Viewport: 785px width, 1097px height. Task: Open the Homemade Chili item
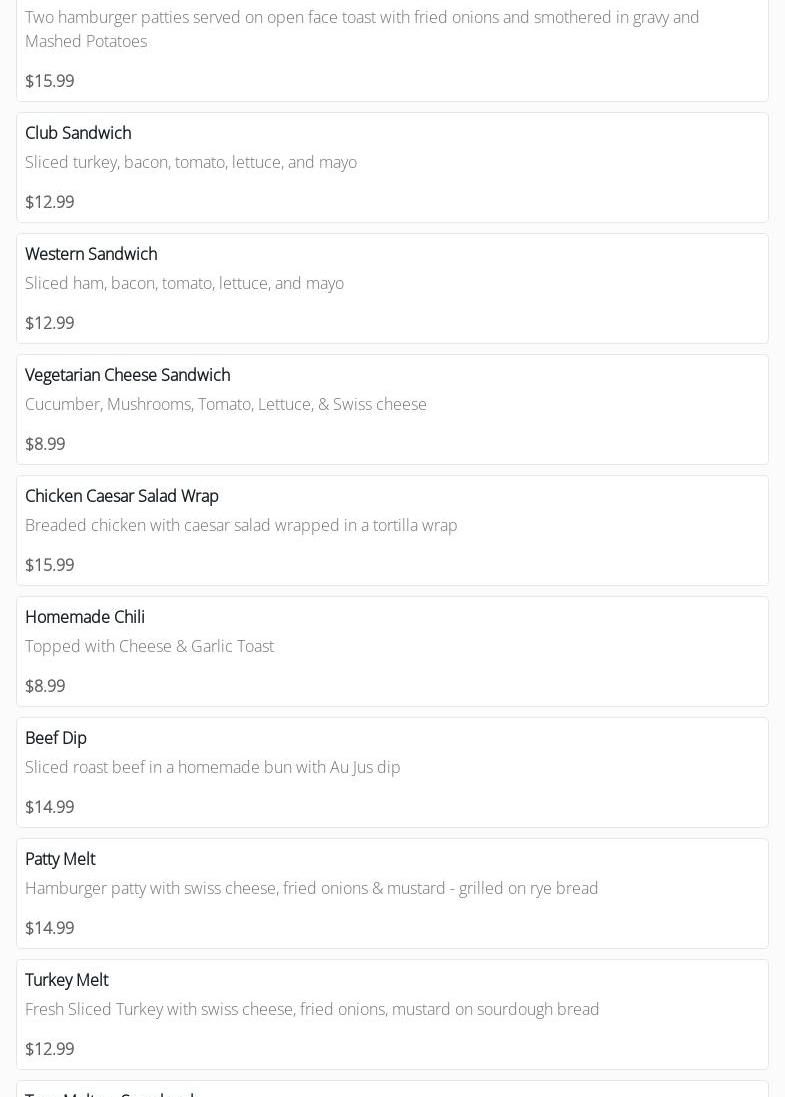click(85, 617)
